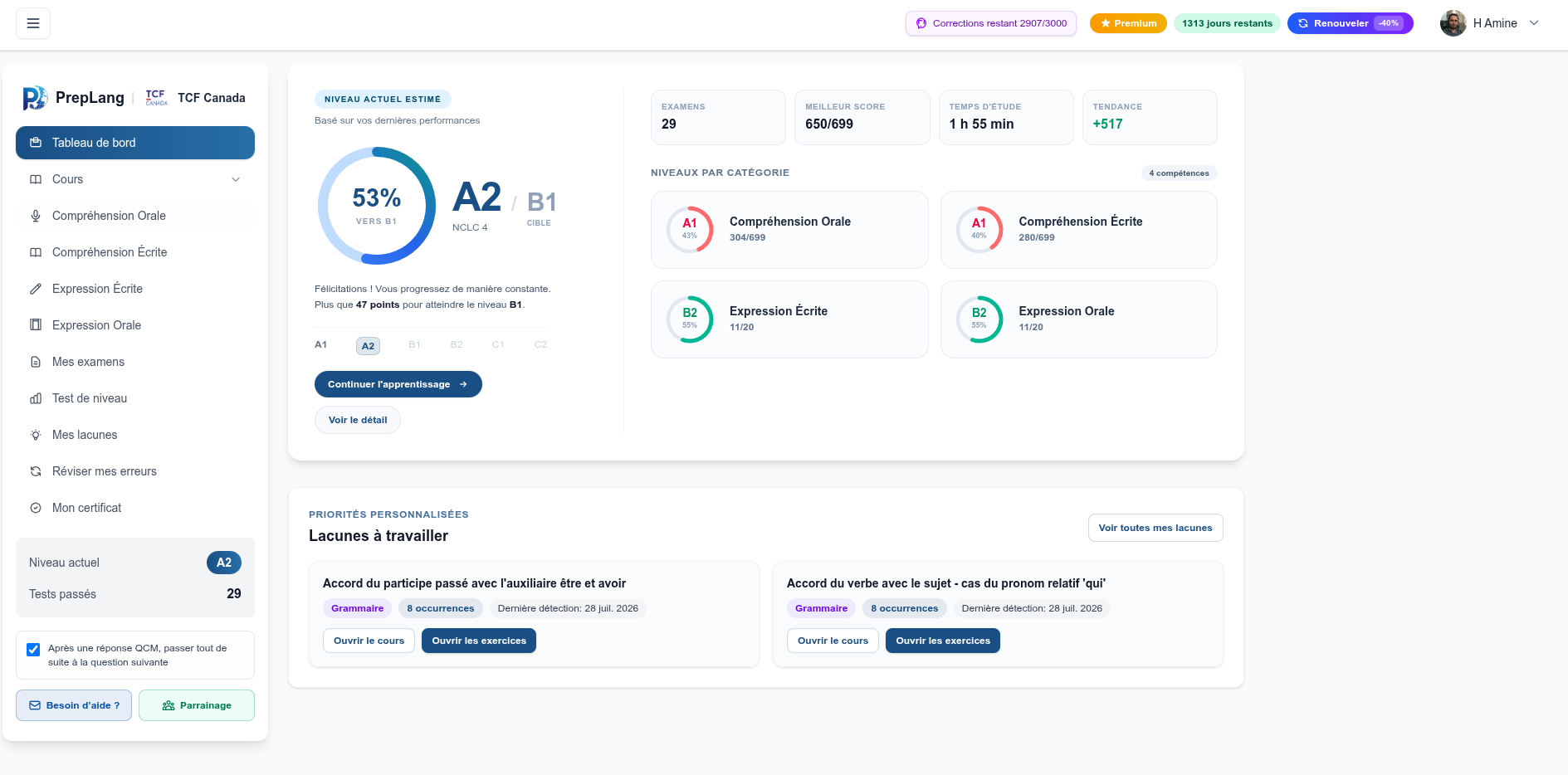This screenshot has width=1568, height=775.
Task: Click the 53% vers B1 progress ring
Action: 377,206
